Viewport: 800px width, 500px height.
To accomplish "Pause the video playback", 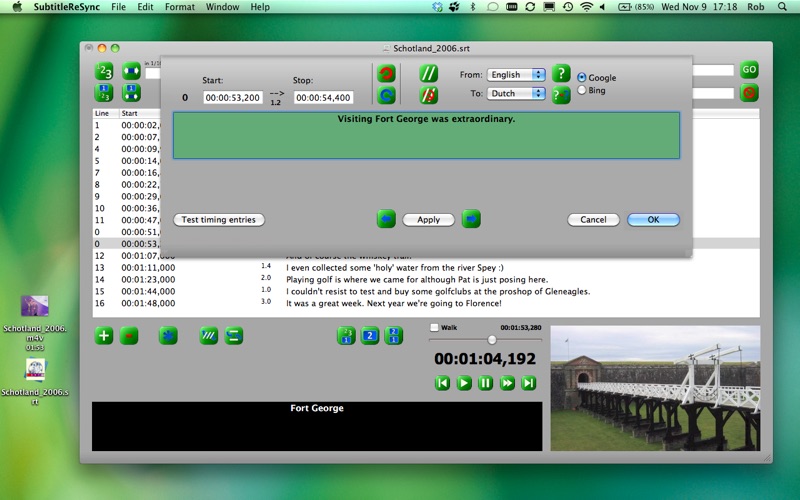I will point(486,383).
